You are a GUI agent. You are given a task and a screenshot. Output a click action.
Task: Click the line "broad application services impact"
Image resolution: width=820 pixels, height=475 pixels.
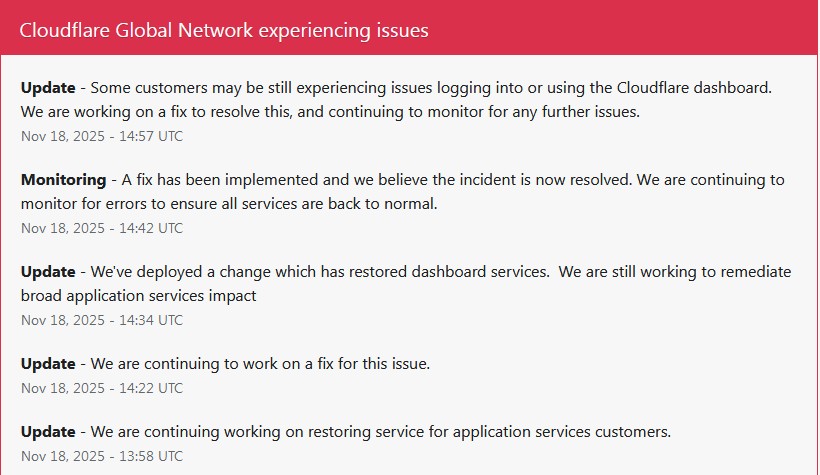139,296
